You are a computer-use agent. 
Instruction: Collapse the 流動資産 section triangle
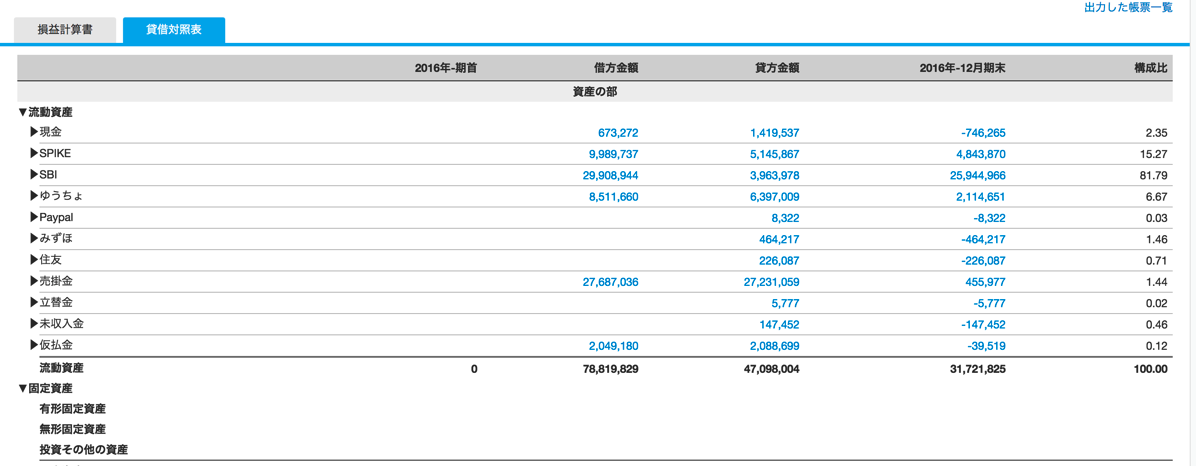[x=24, y=112]
